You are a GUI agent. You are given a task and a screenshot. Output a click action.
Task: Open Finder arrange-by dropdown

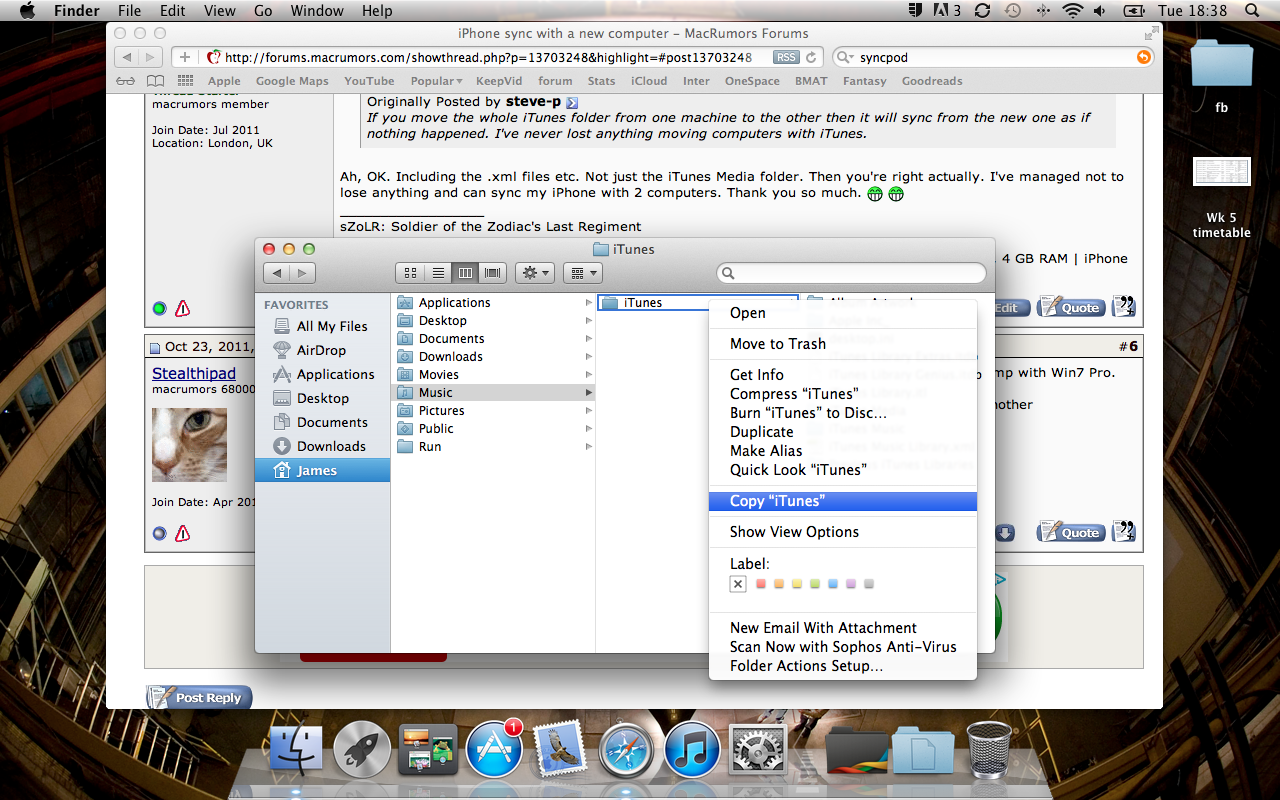582,272
